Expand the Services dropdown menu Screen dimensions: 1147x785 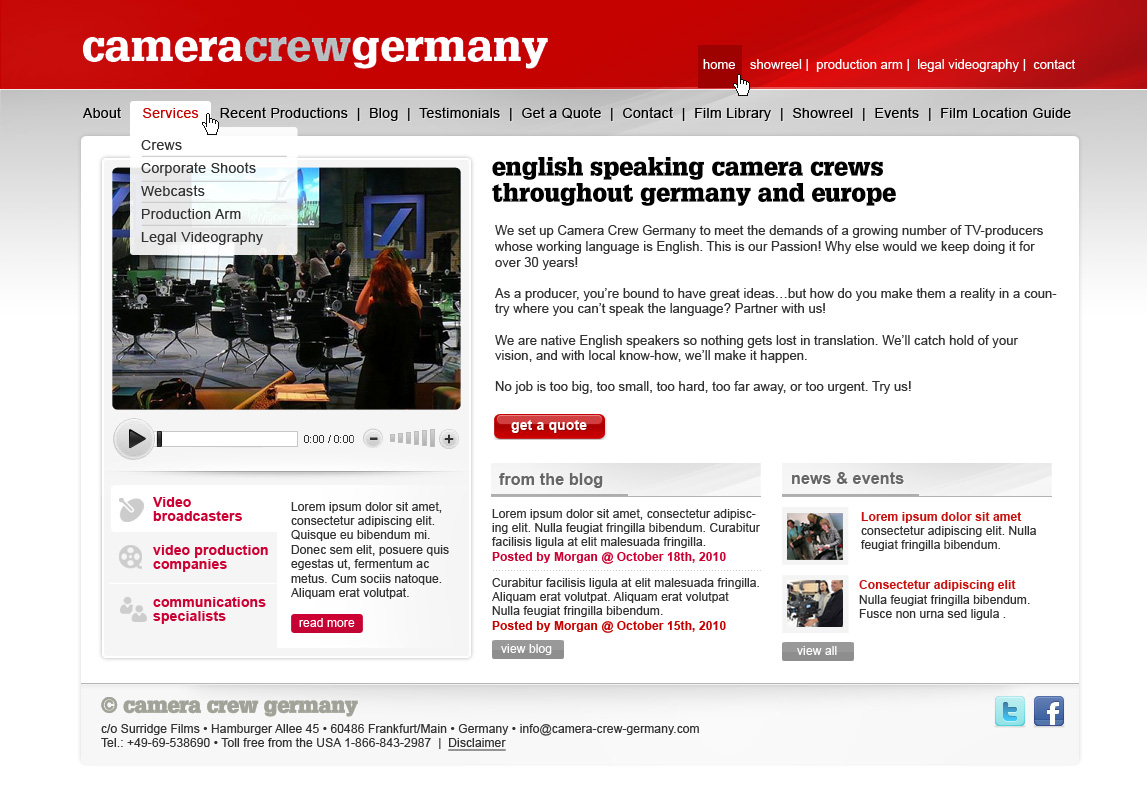pos(170,113)
